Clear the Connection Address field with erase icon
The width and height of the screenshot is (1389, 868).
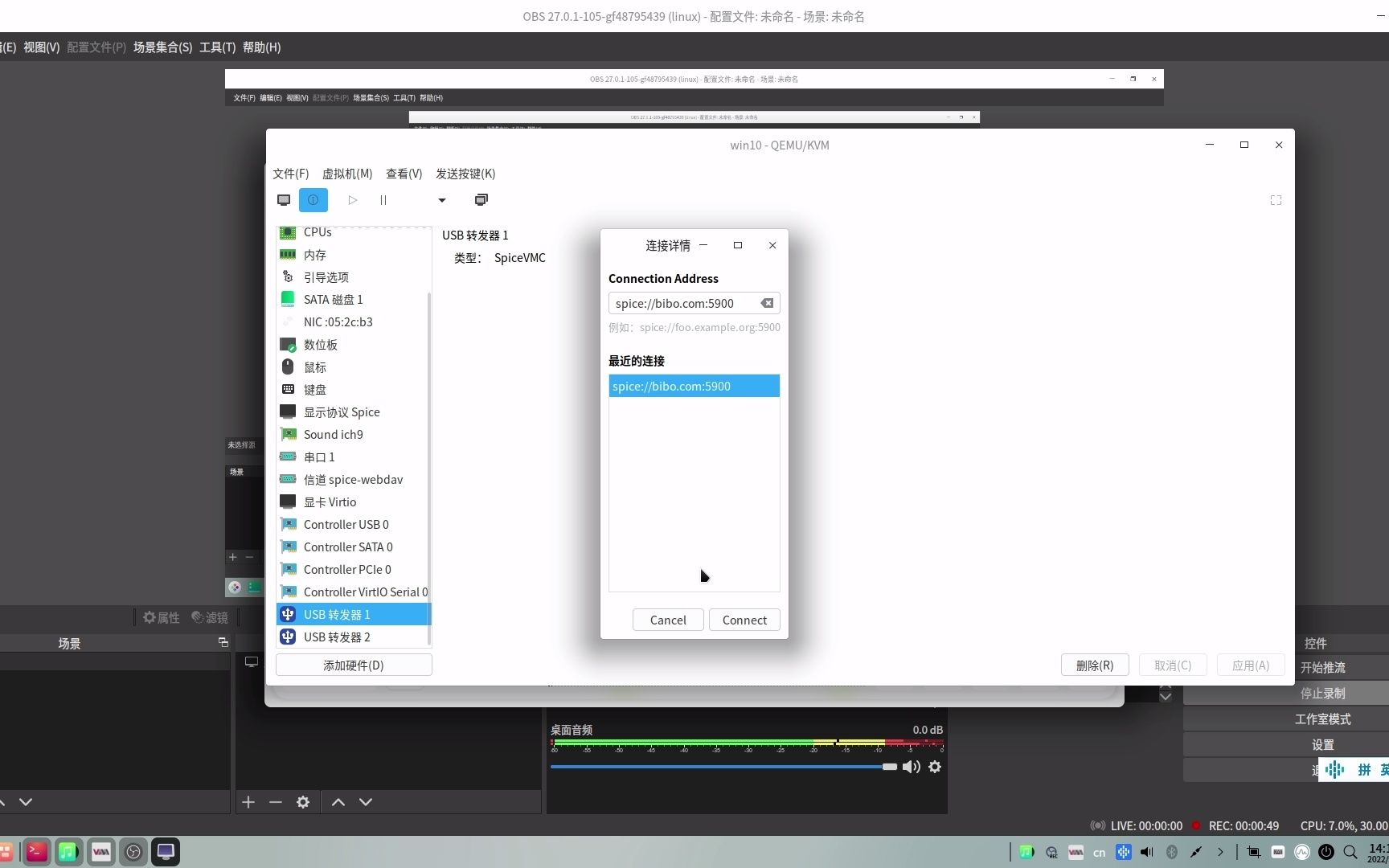767,303
